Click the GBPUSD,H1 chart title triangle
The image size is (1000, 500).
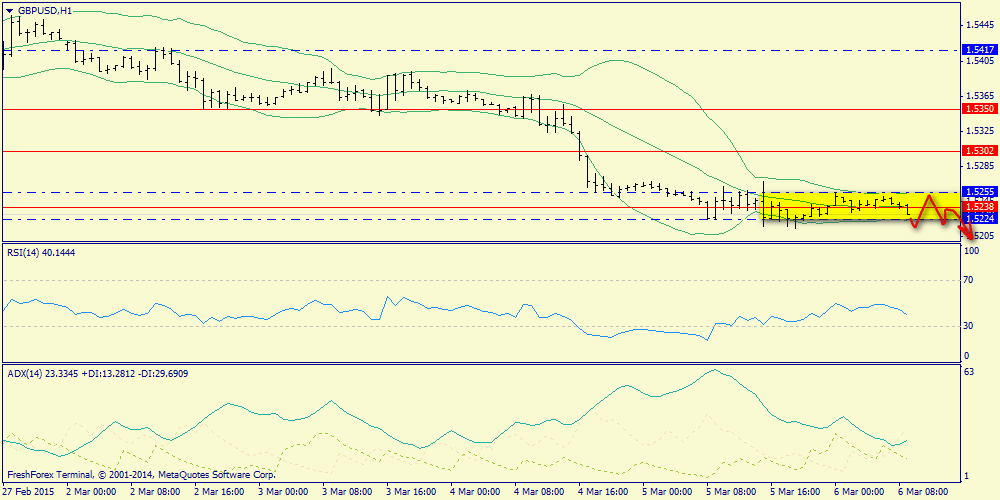tap(10, 10)
